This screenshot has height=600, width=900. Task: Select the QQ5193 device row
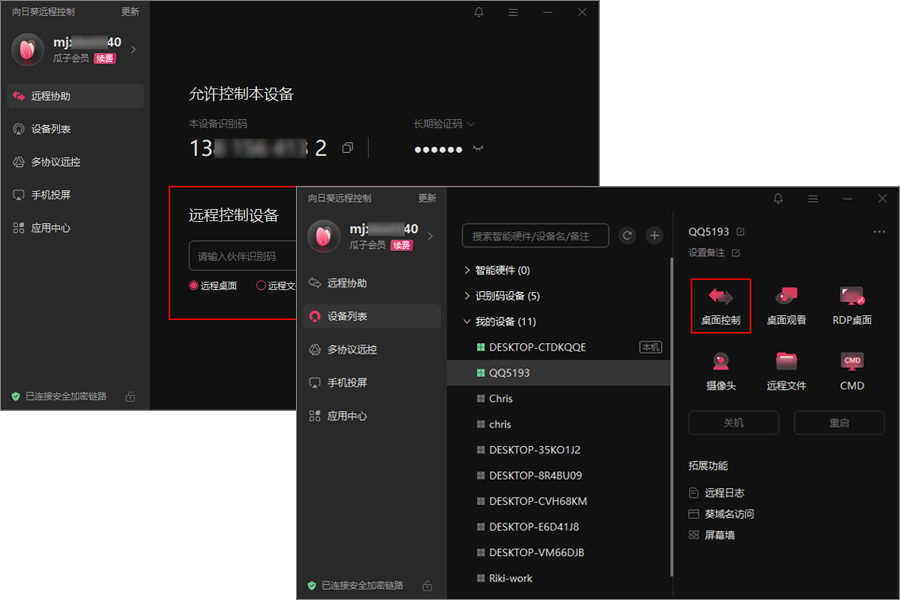pos(558,373)
